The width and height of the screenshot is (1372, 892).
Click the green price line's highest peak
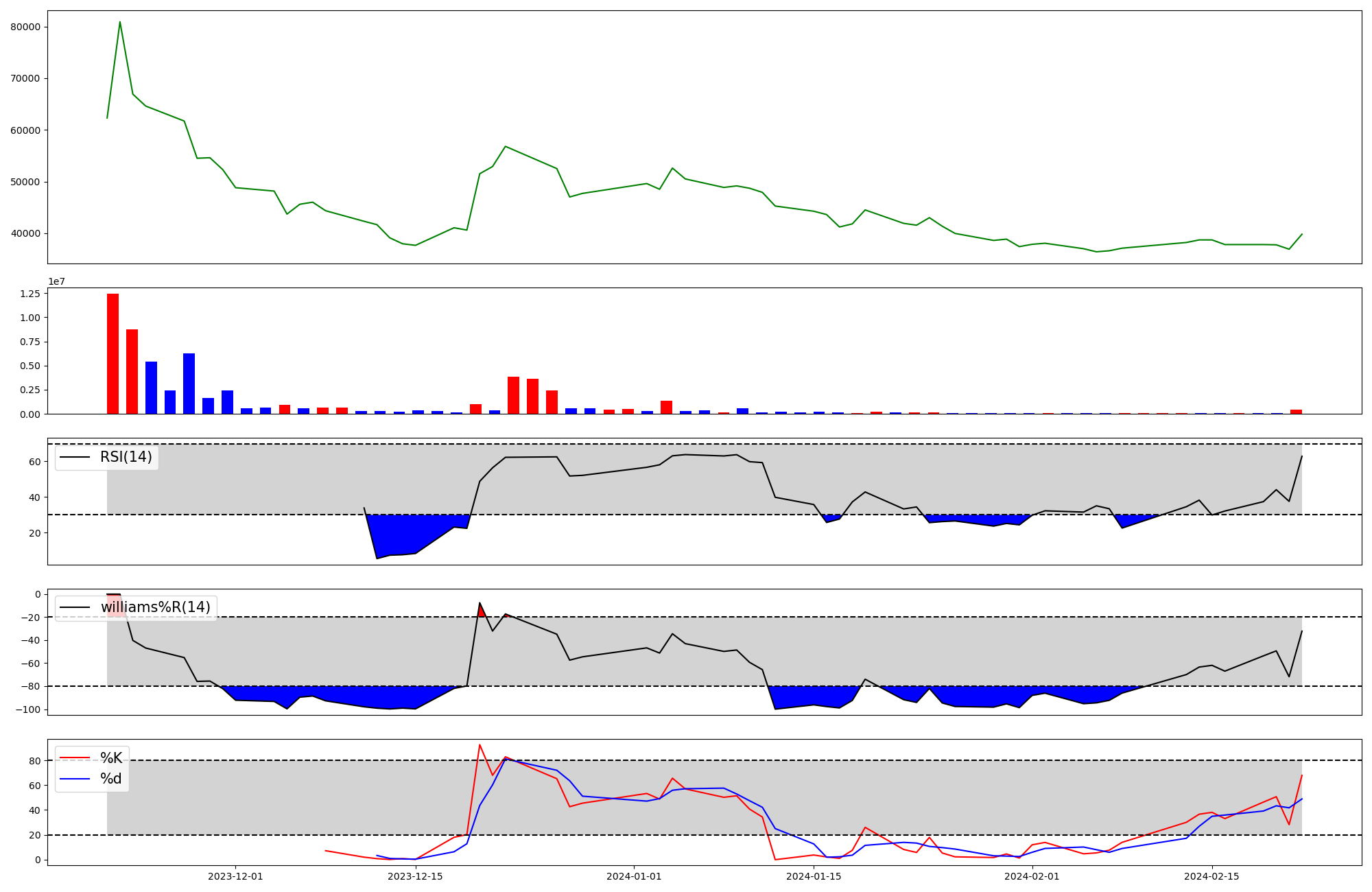pyautogui.click(x=120, y=23)
